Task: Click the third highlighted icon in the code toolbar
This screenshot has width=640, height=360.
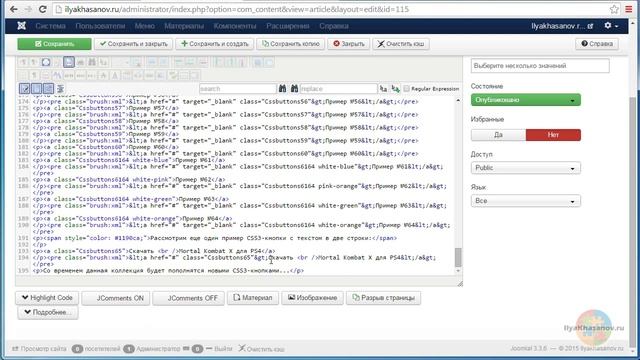Action: [x=48, y=89]
